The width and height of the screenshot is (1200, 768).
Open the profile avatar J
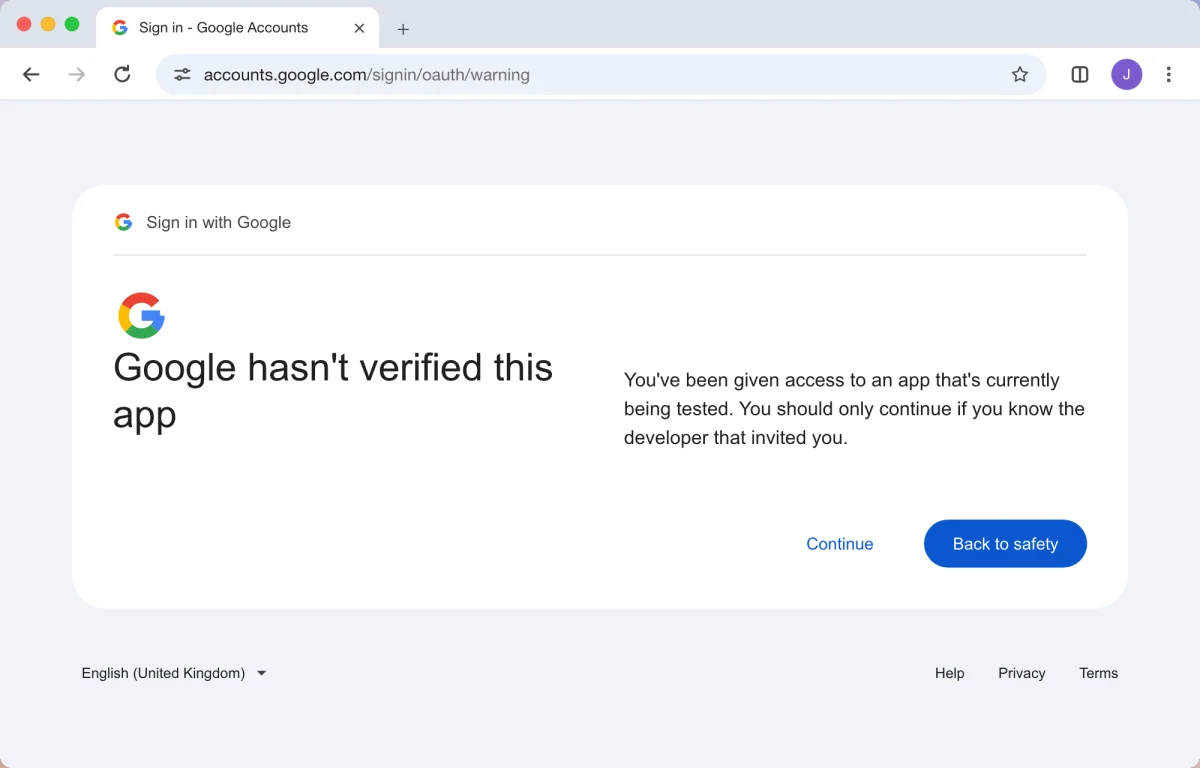click(1127, 74)
